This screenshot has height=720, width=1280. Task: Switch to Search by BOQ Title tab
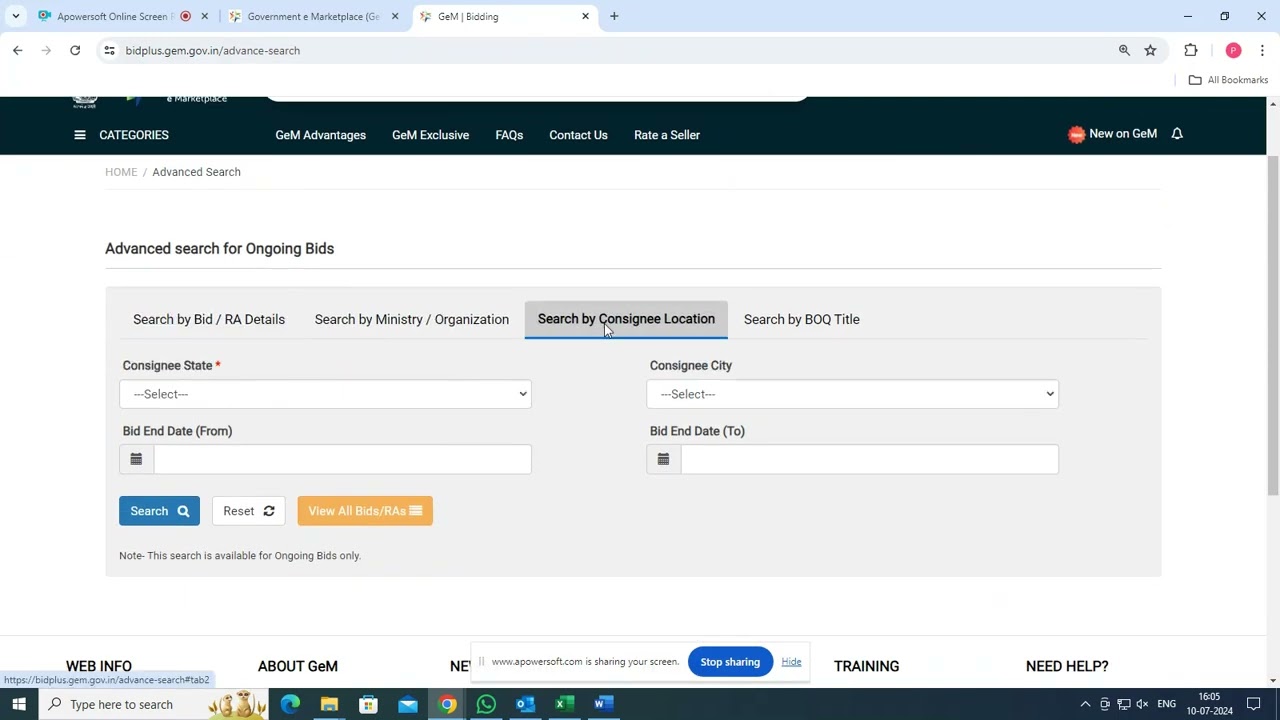pyautogui.click(x=802, y=319)
